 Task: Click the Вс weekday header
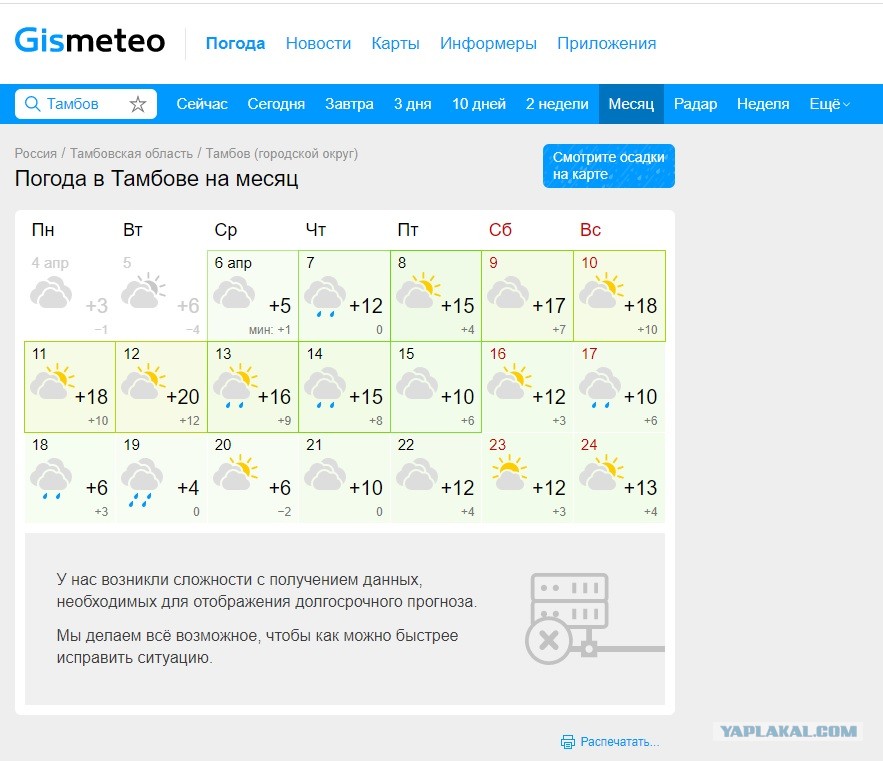point(590,230)
